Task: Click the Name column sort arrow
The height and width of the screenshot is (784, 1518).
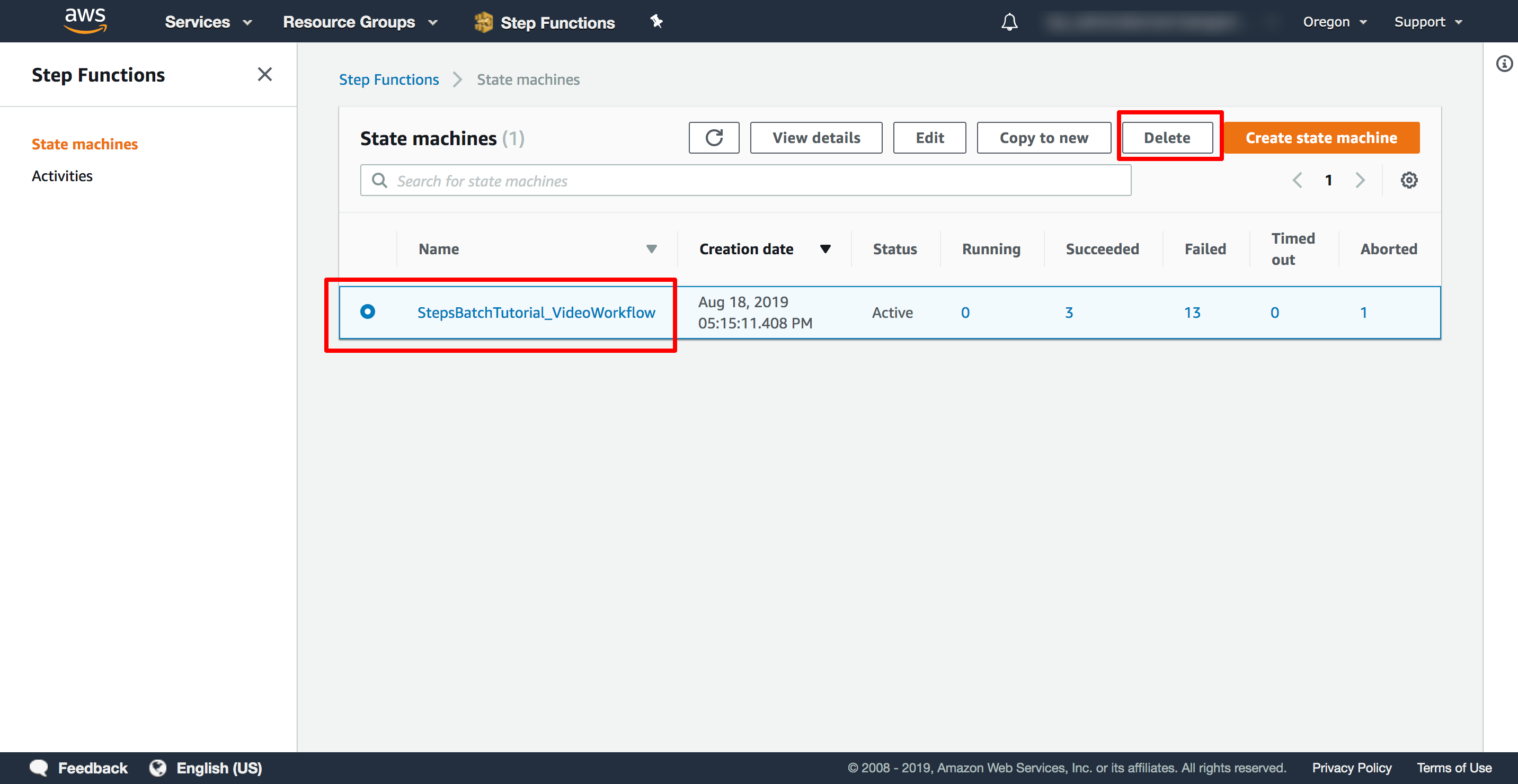Action: [x=651, y=249]
